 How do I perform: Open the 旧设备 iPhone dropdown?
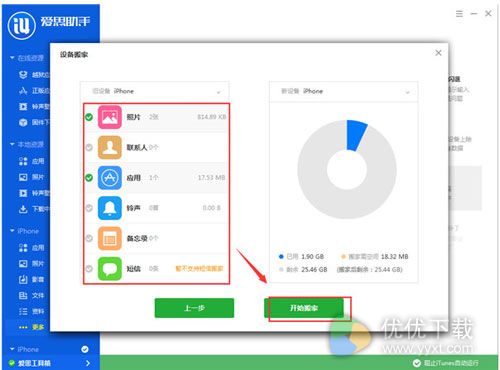[x=155, y=91]
